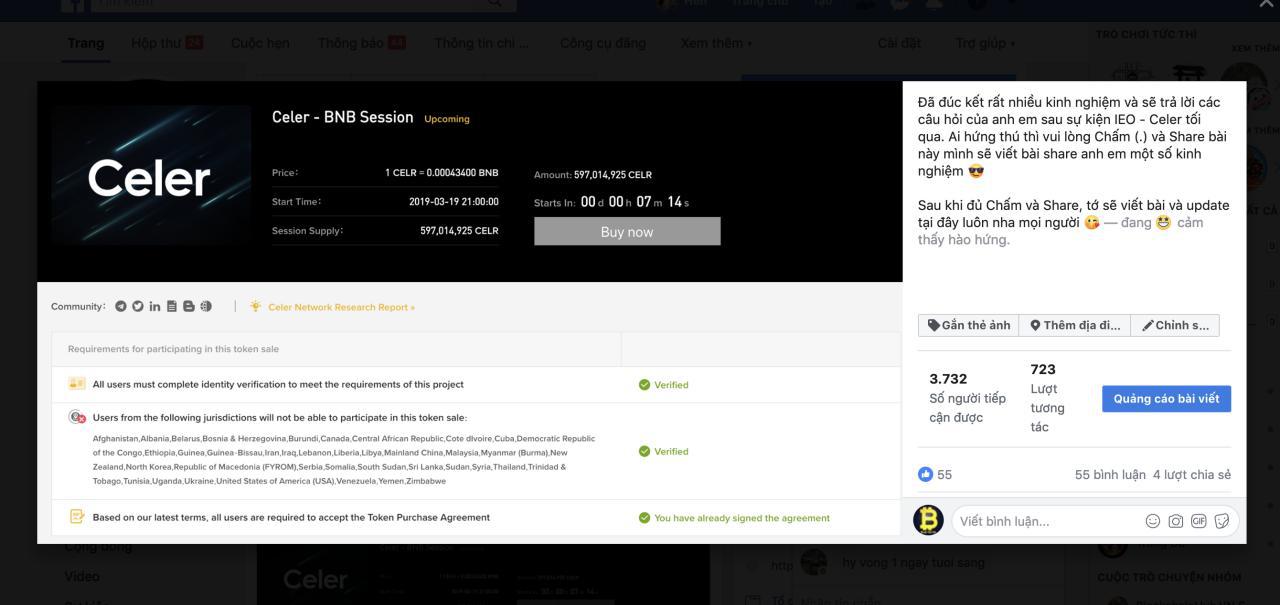
Task: Click the blue like reaction icon
Action: [x=925, y=474]
